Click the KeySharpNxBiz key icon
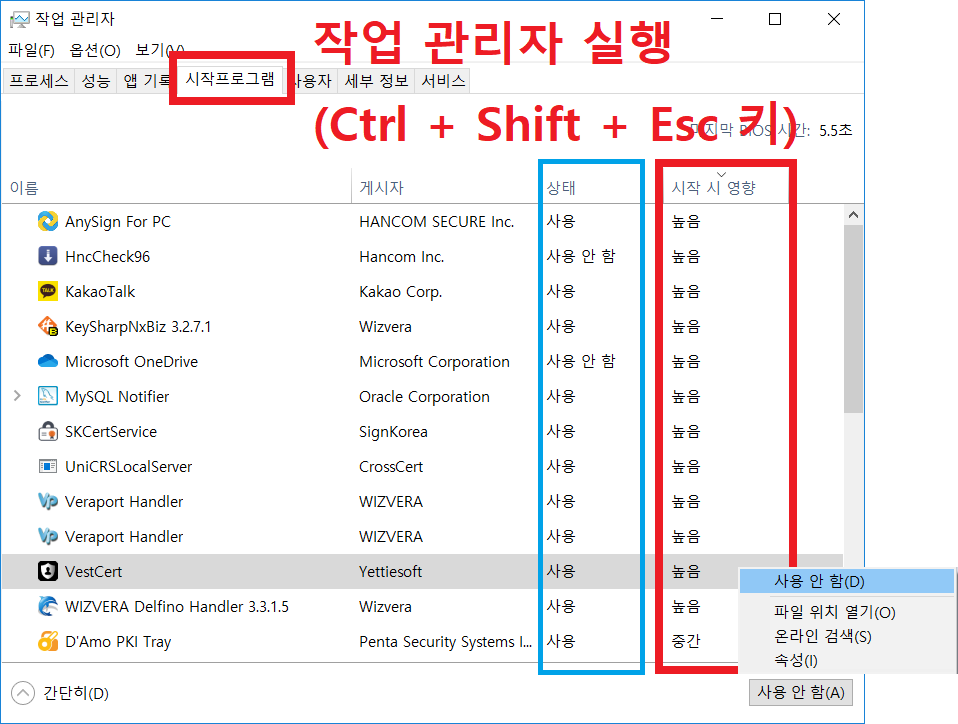Image resolution: width=958 pixels, height=724 pixels. point(47,326)
